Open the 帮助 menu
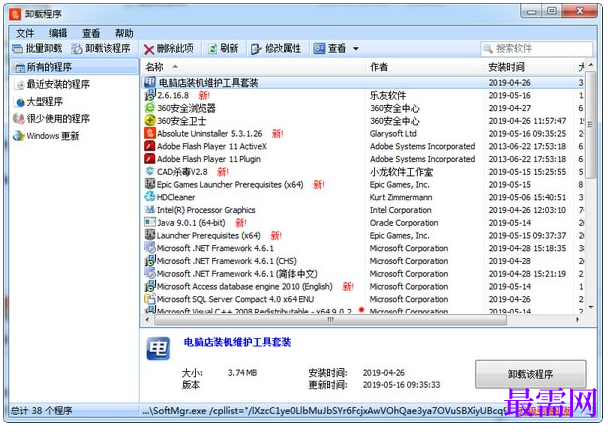The image size is (616, 434). pos(124,33)
